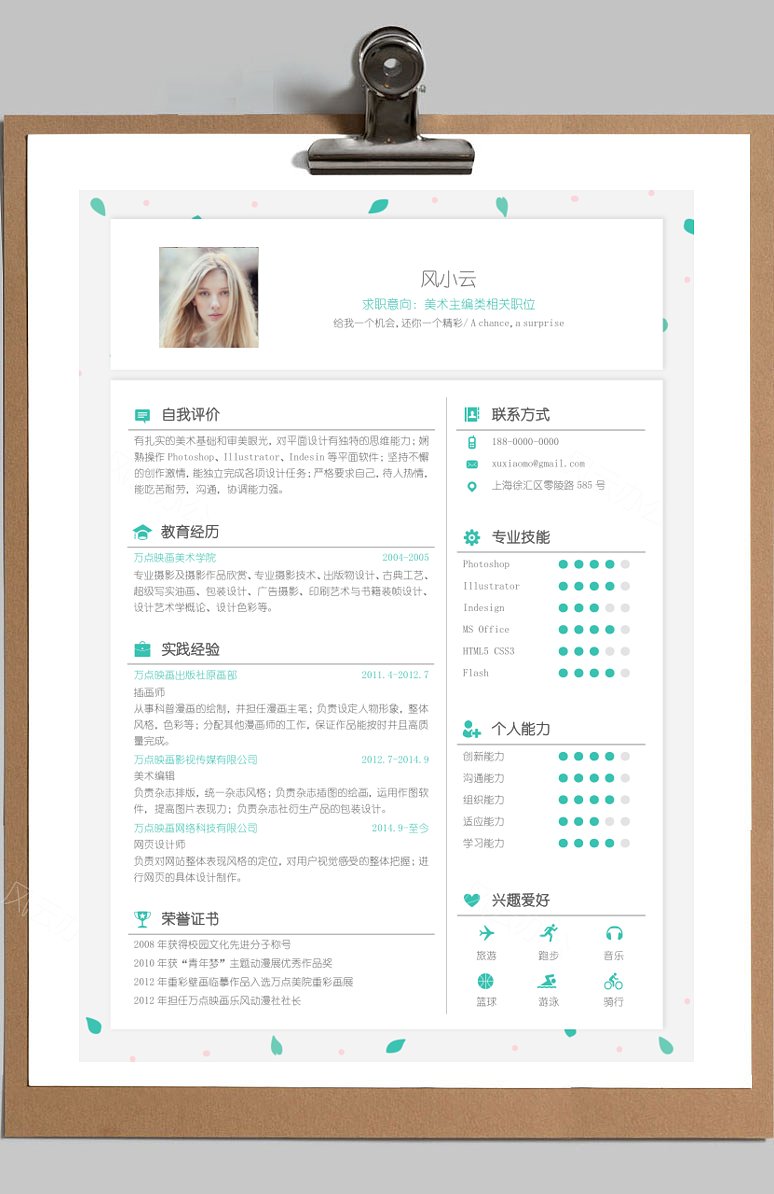The height and width of the screenshot is (1194, 774).
Task: Click the airplane icon above 旅游
Action: 486,933
